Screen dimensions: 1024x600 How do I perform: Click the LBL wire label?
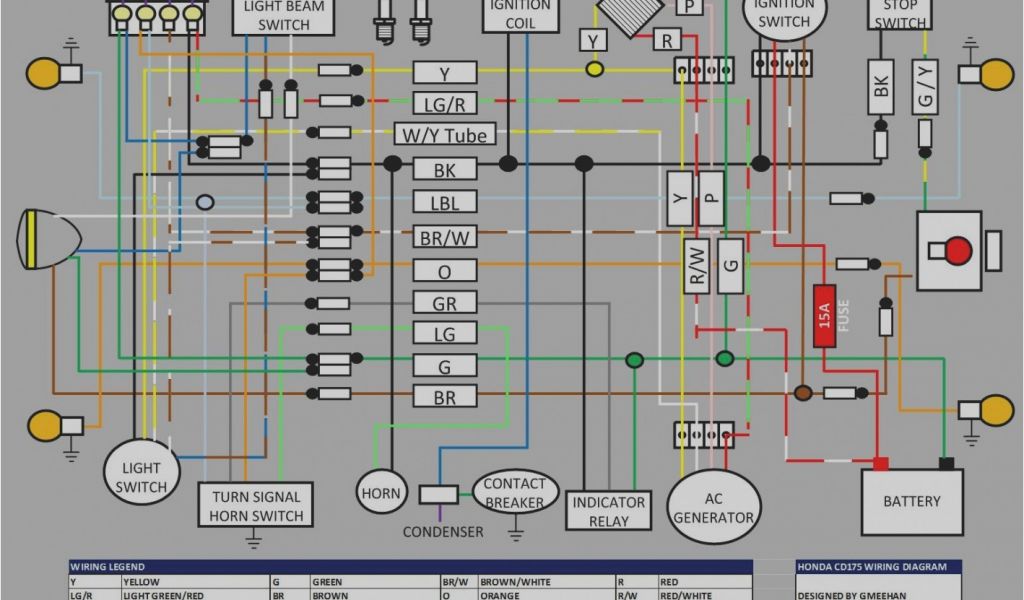(445, 203)
